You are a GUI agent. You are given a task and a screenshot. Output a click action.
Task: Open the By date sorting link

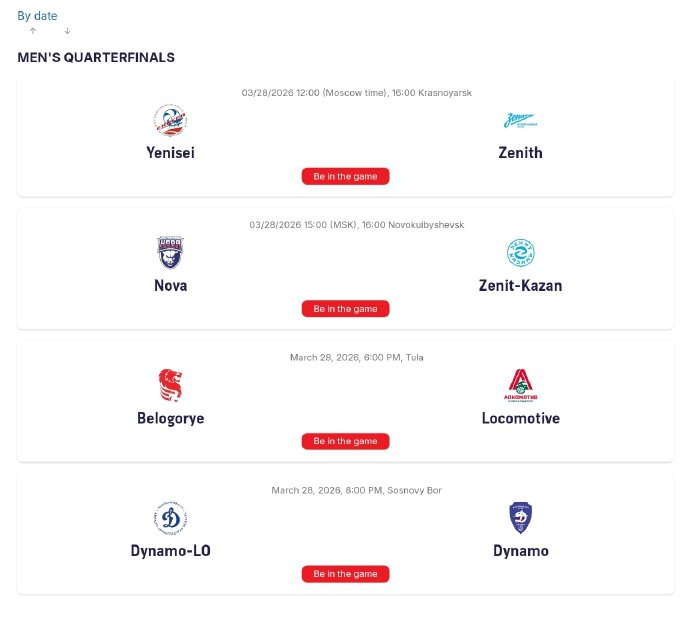click(37, 16)
